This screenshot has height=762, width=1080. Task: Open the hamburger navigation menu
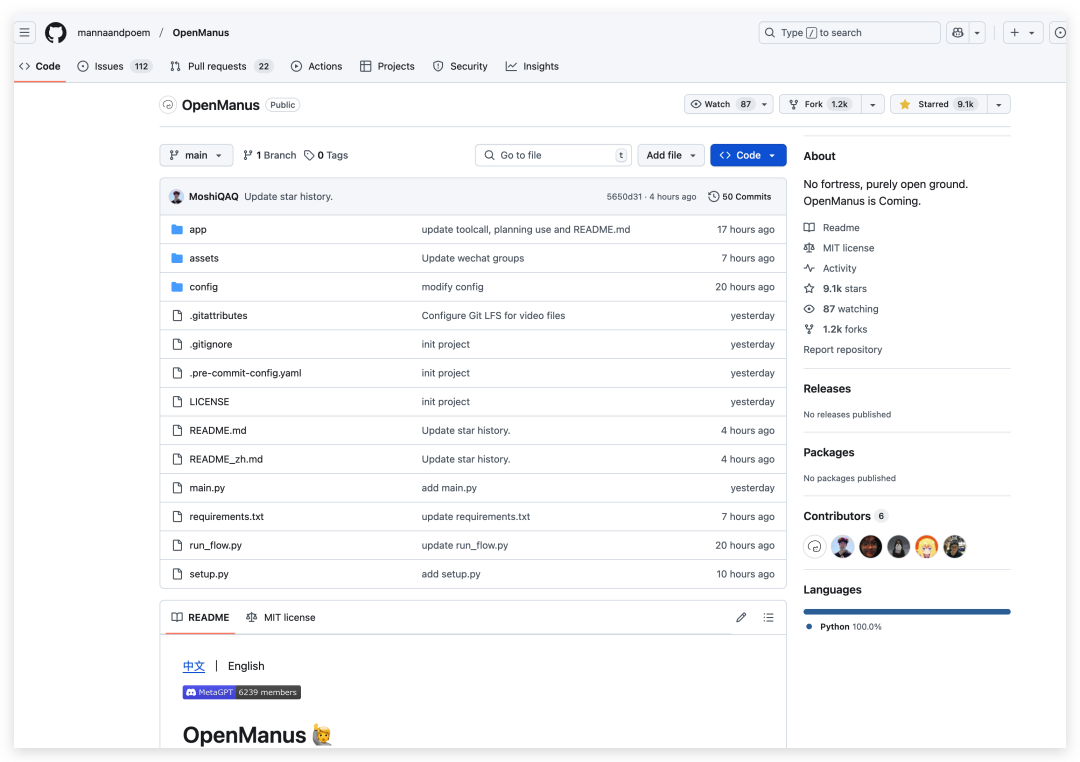[25, 33]
